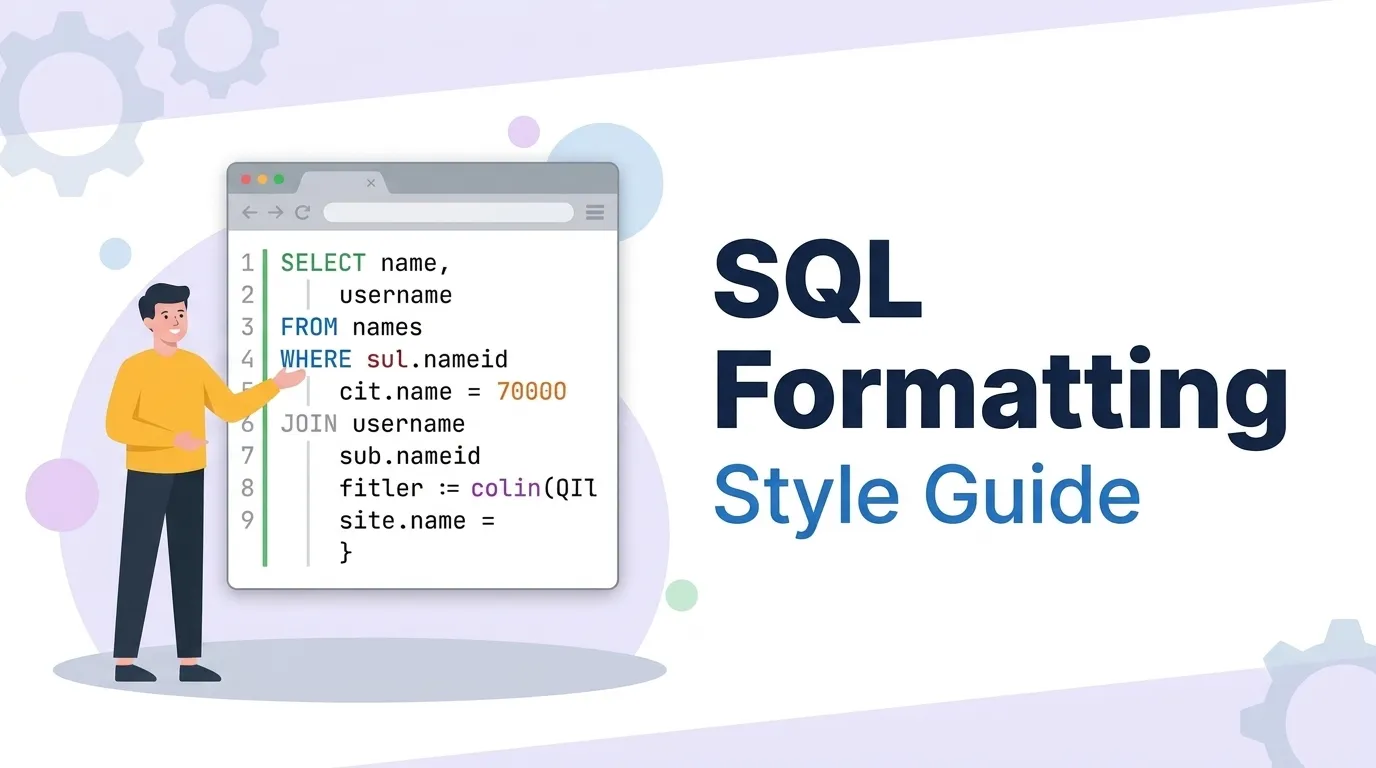Click the browser reload icon

(302, 212)
